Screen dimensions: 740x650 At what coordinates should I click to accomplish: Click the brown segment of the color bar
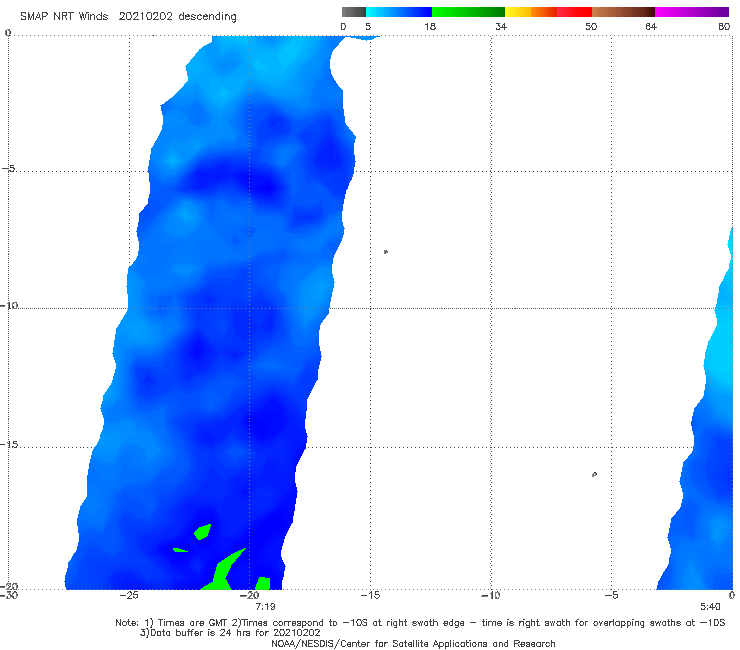point(623,12)
